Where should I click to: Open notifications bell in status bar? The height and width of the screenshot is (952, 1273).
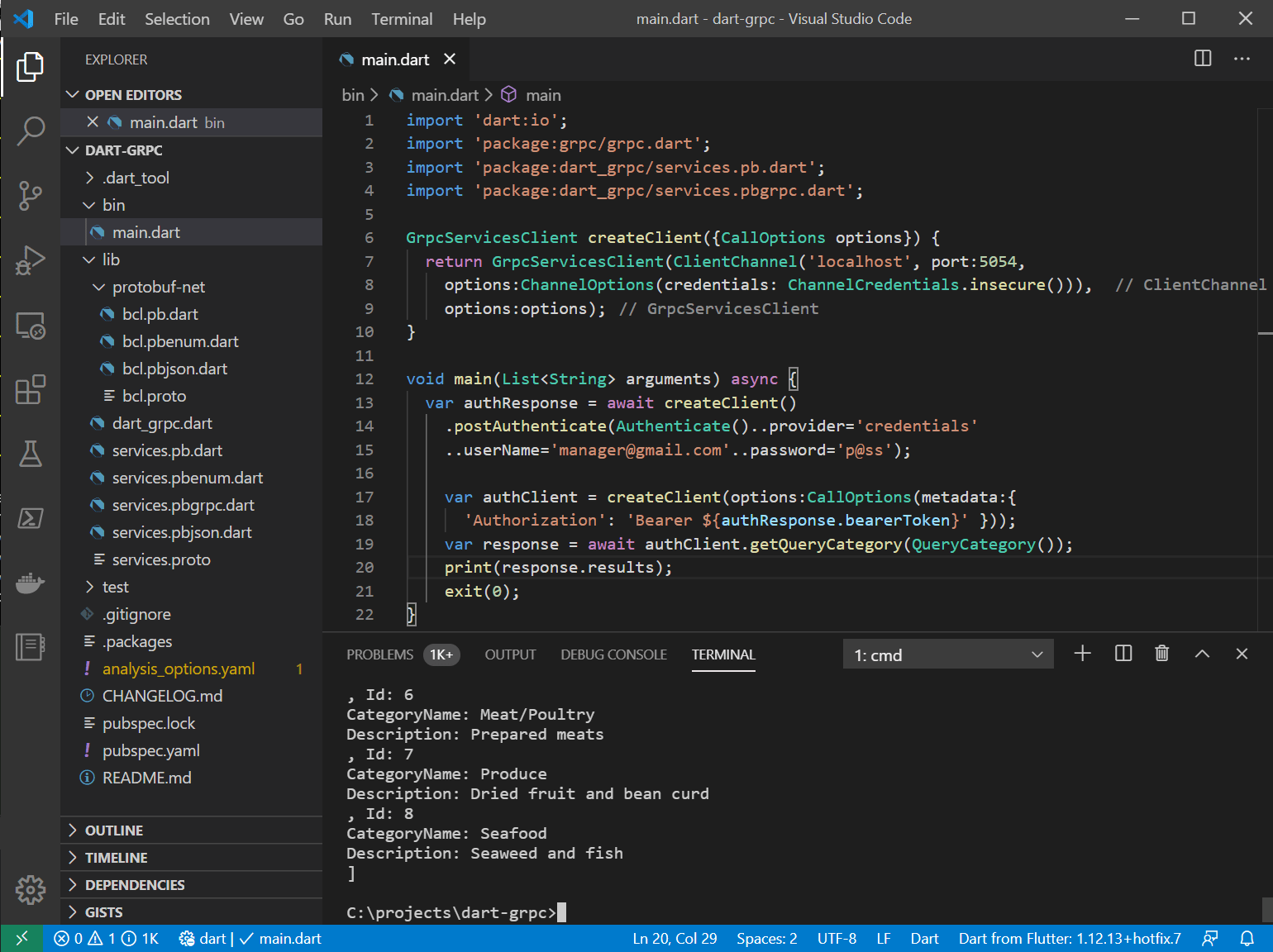[x=1247, y=939]
